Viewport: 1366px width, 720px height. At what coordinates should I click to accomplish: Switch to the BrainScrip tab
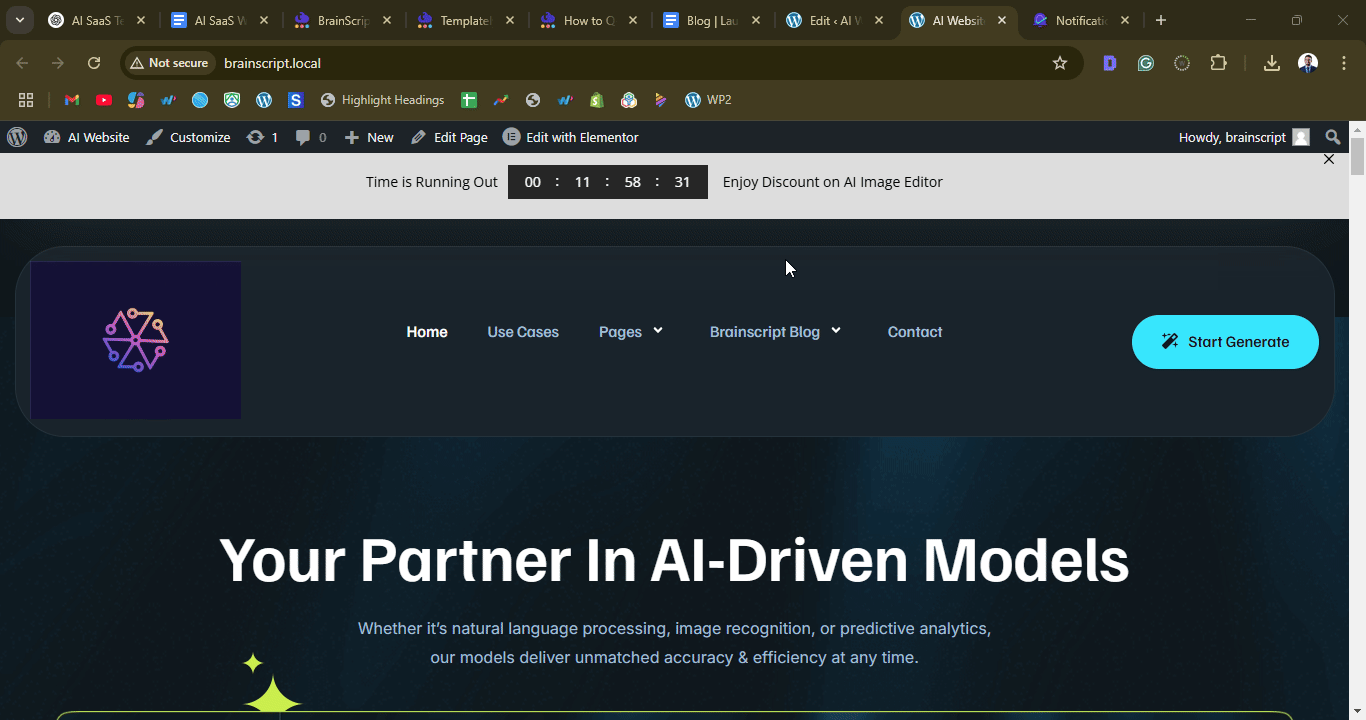pos(344,20)
